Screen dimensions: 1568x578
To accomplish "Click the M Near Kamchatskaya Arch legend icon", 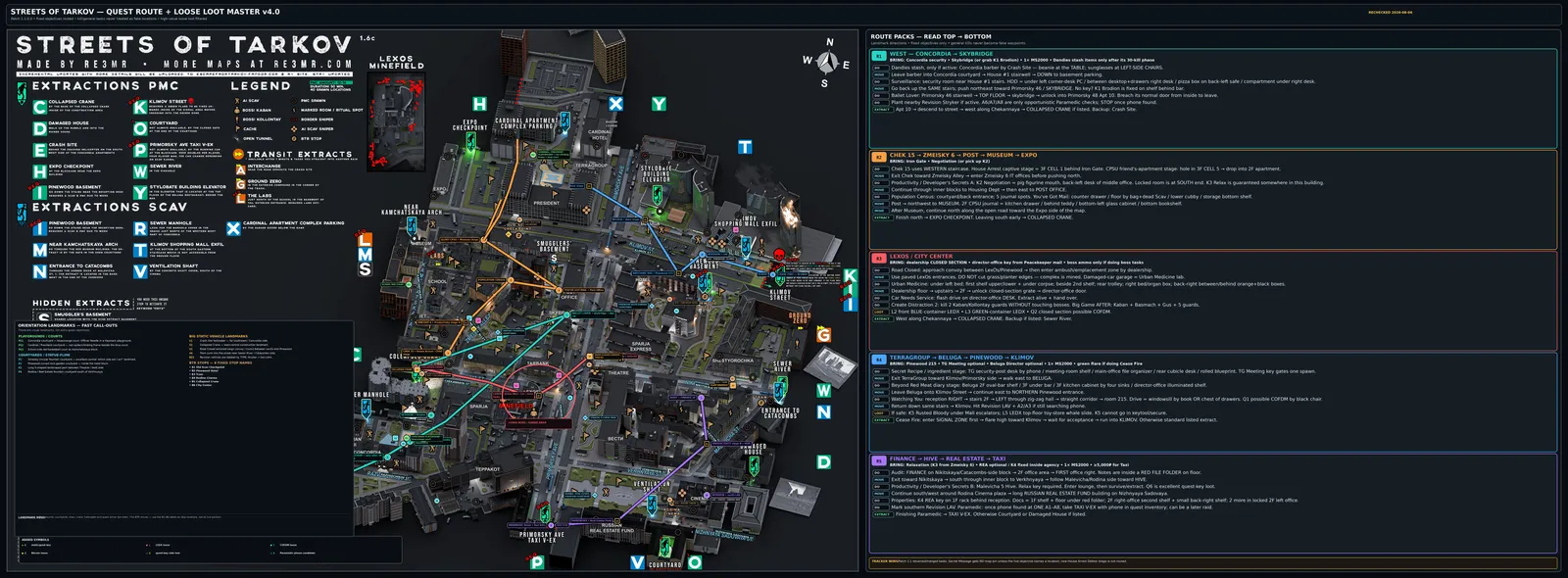I will point(39,250).
